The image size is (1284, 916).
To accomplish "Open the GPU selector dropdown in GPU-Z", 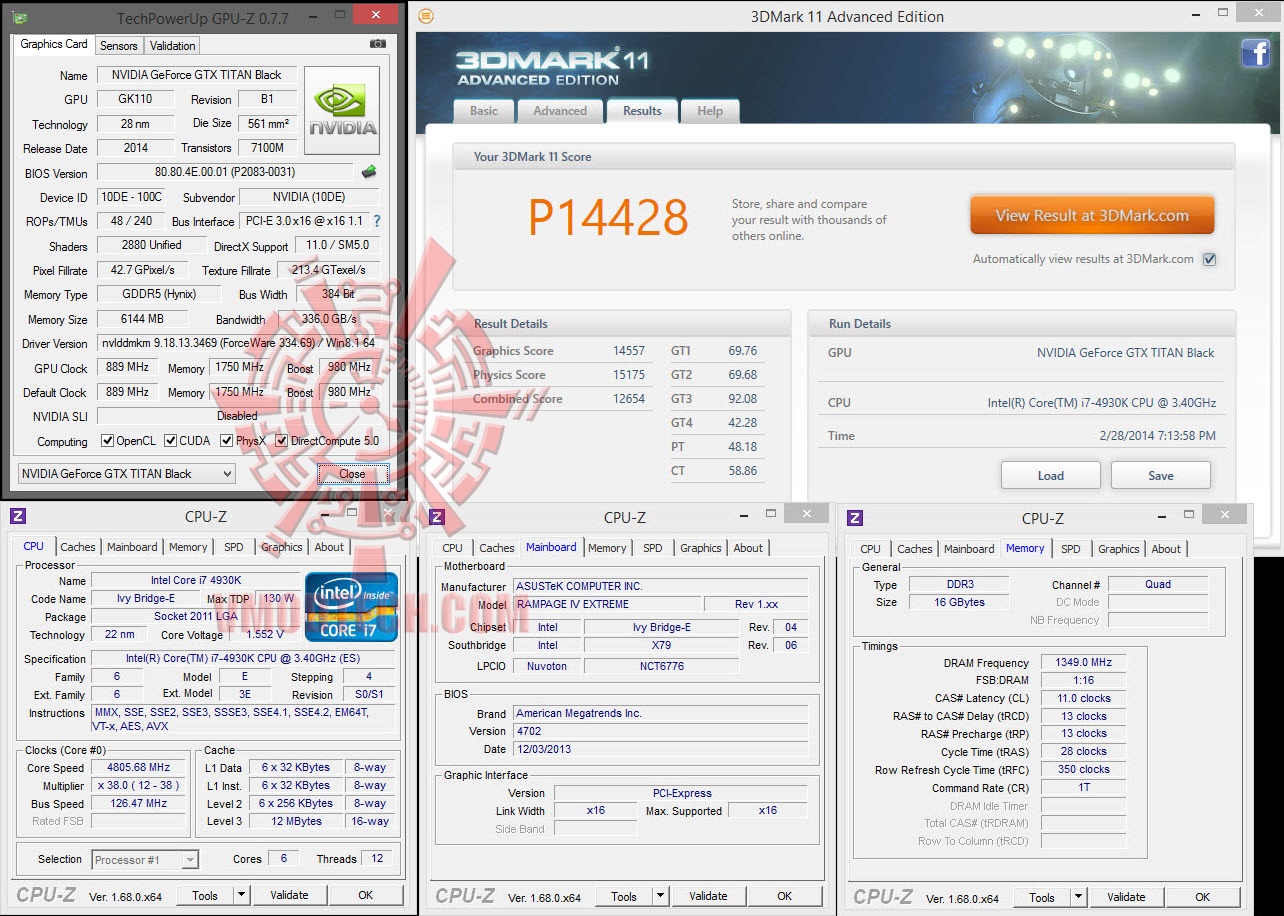I will click(127, 474).
